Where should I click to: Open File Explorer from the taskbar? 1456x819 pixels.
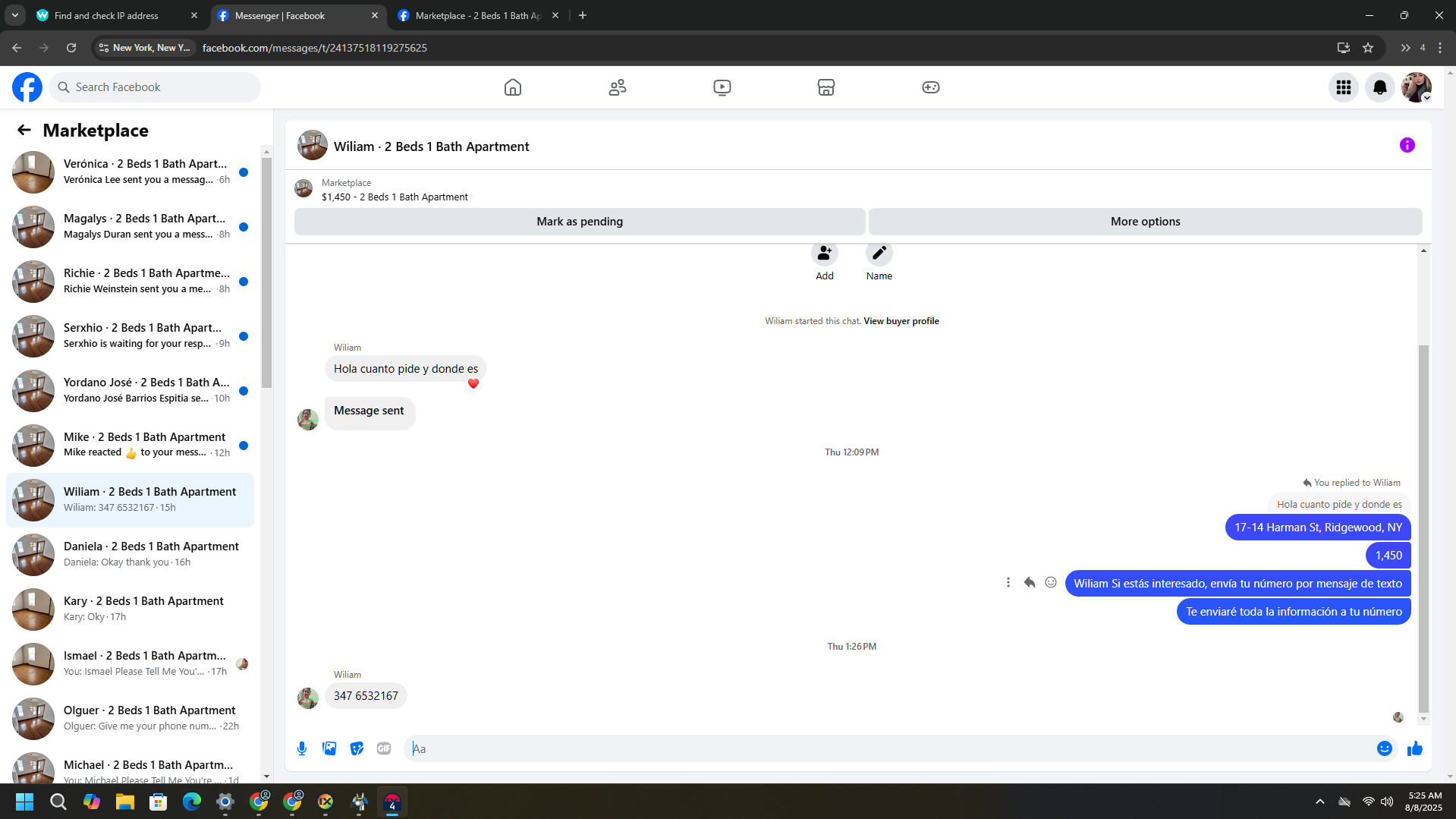tap(125, 802)
